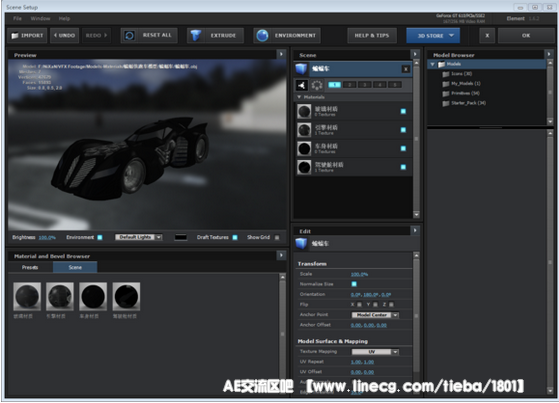Screen dimensions: 559x403
Task: Open the Default Lights dropdown
Action: (x=138, y=237)
